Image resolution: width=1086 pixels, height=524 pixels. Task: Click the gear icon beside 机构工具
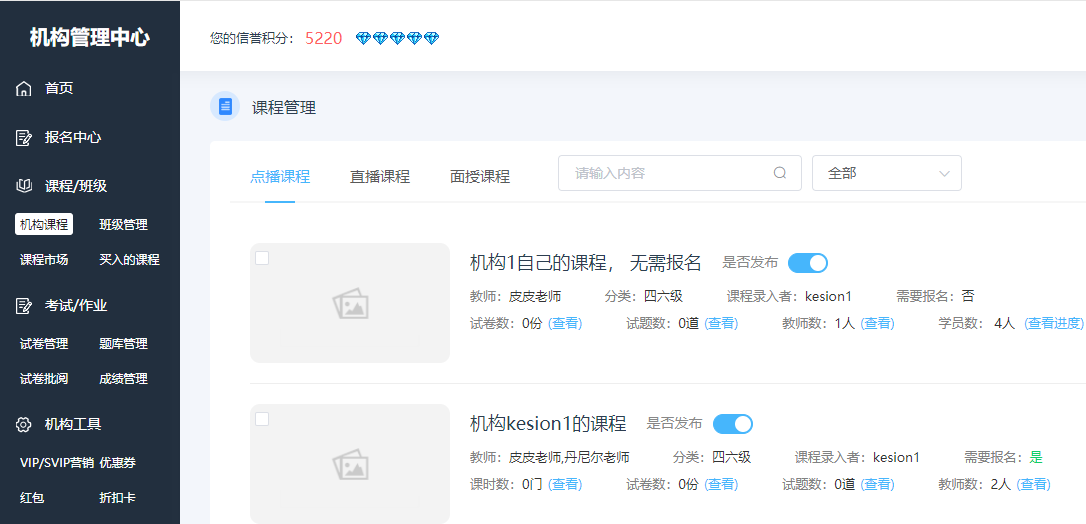[24, 425]
